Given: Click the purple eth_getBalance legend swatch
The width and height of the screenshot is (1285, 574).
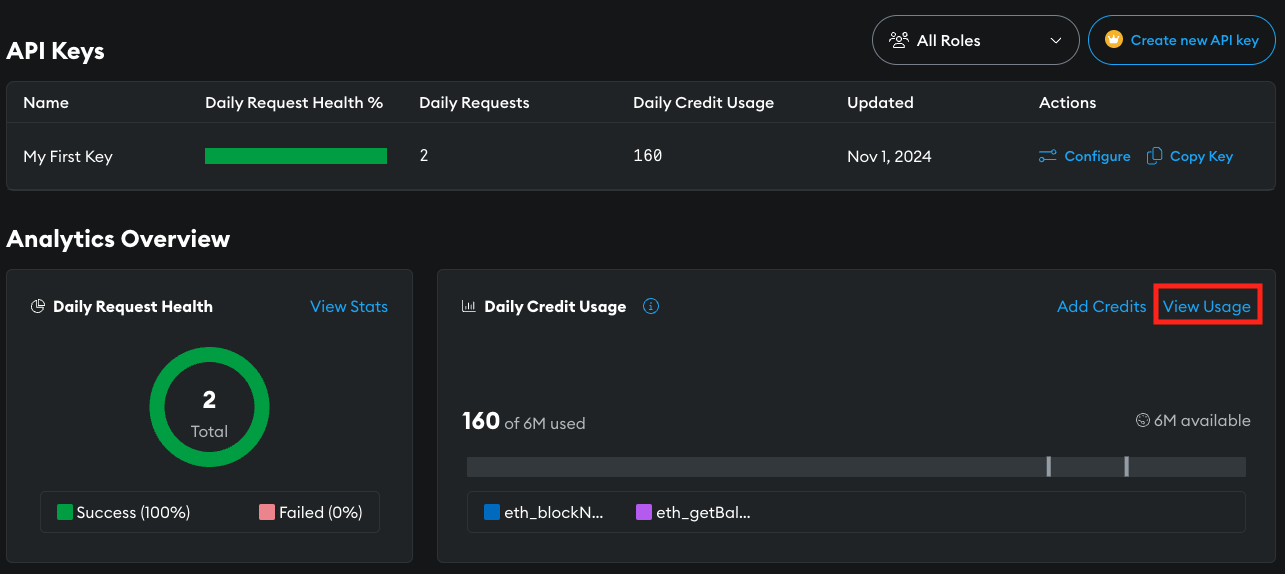Looking at the screenshot, I should pos(644,512).
